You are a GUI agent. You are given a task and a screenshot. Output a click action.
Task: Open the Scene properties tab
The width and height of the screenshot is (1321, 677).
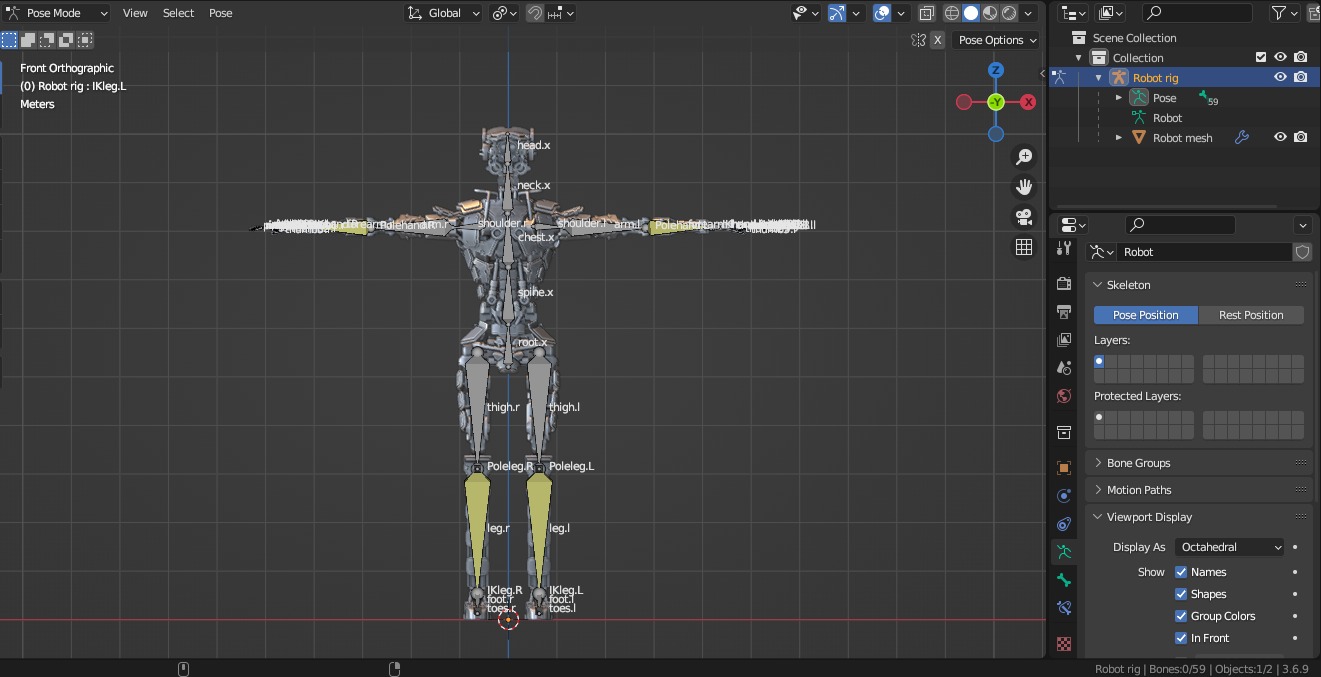pos(1064,368)
